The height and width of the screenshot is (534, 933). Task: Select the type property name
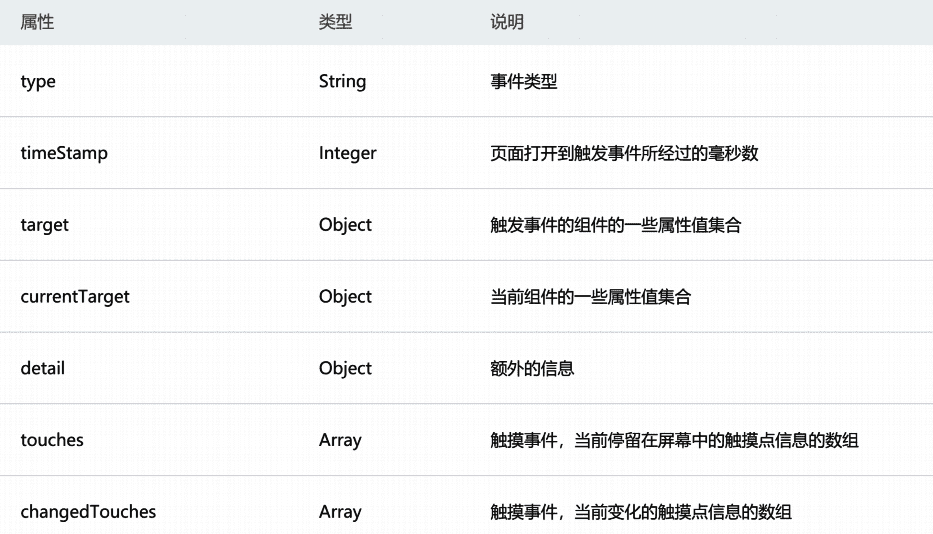[38, 82]
